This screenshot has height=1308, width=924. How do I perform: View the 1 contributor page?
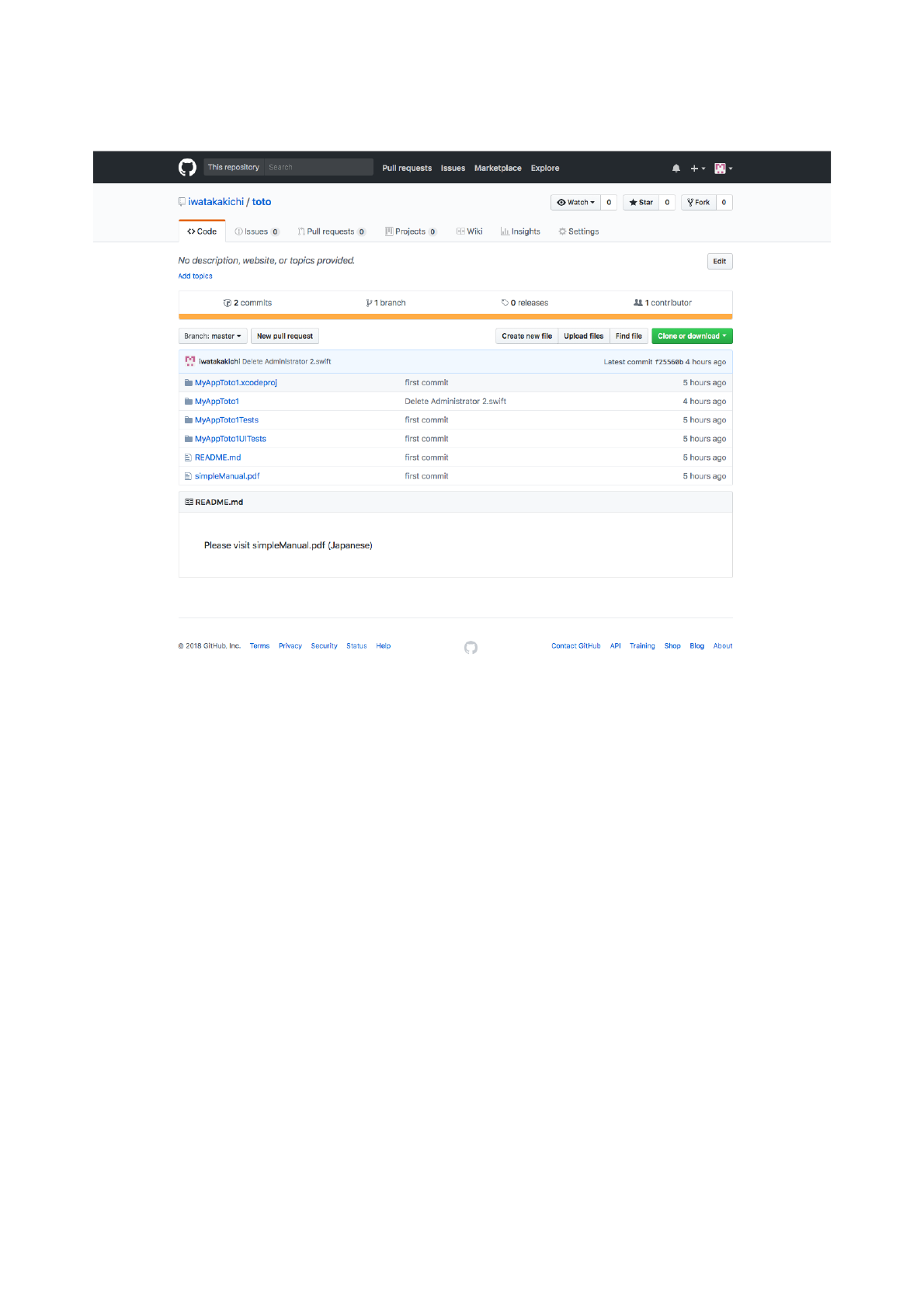(662, 303)
